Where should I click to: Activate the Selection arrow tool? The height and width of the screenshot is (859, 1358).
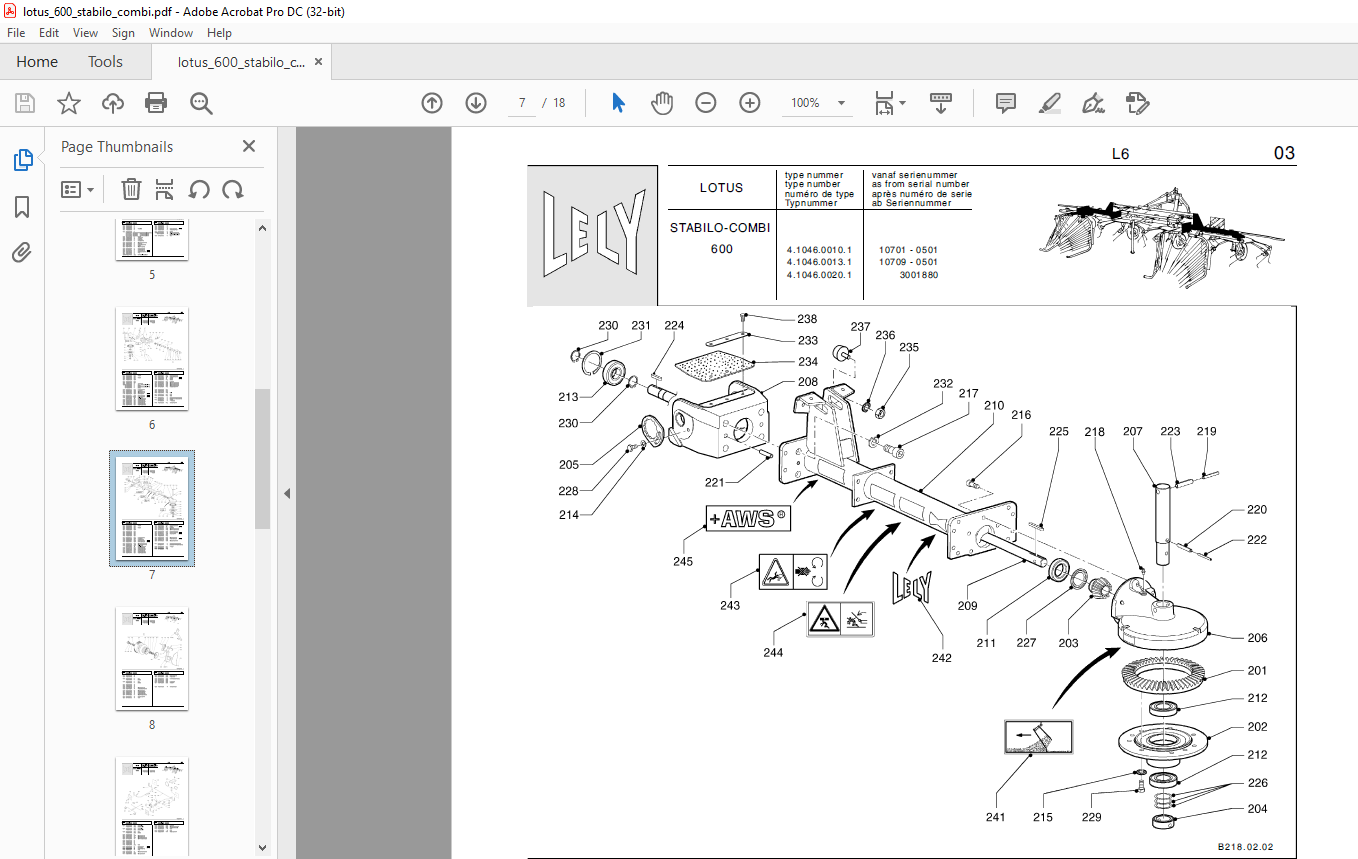click(618, 103)
